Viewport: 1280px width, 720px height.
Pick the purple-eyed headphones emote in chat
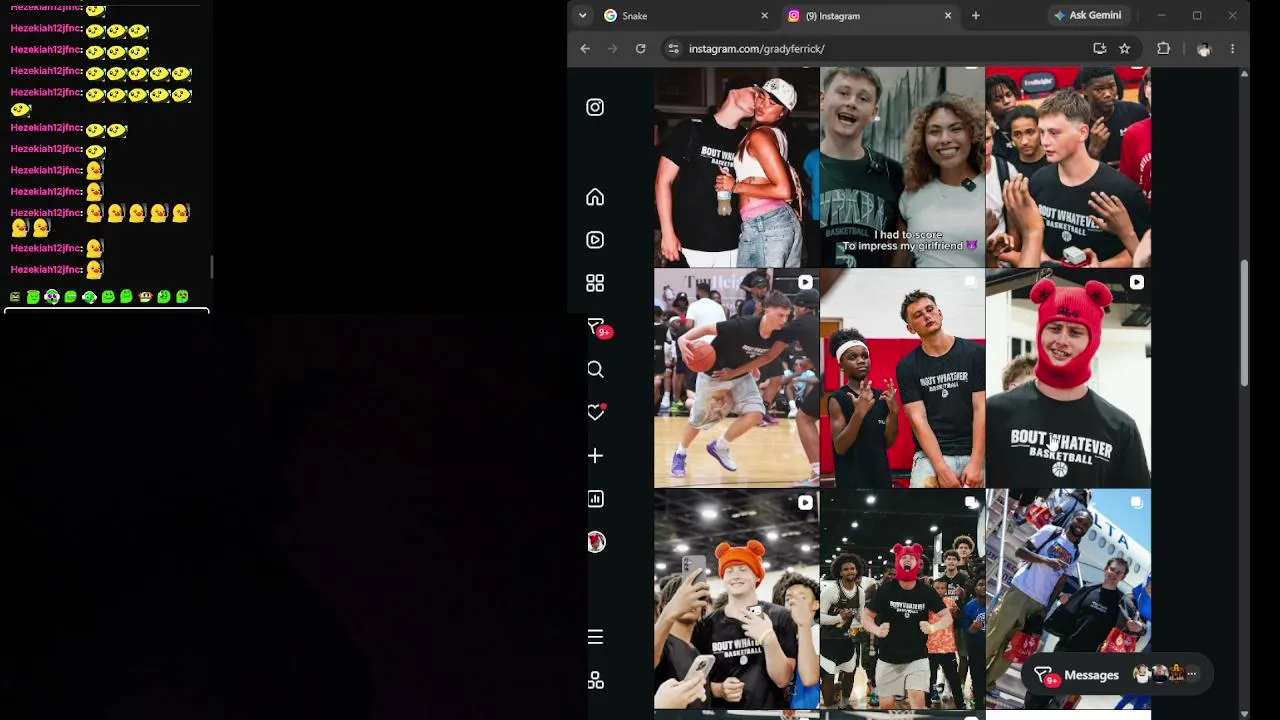[x=52, y=297]
